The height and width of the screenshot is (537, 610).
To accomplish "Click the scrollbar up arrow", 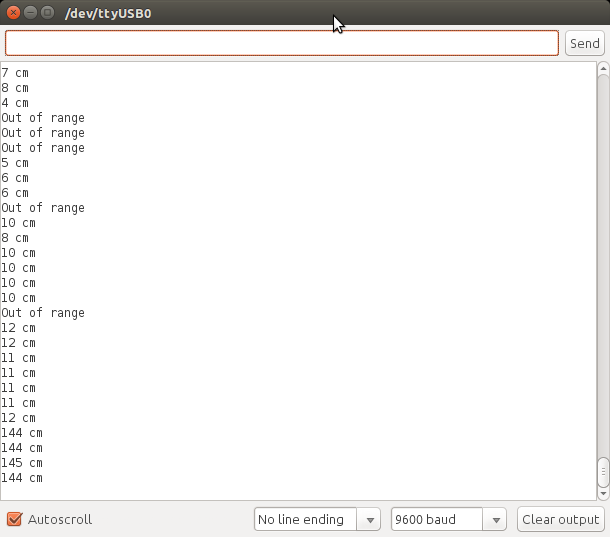I will 603,68.
